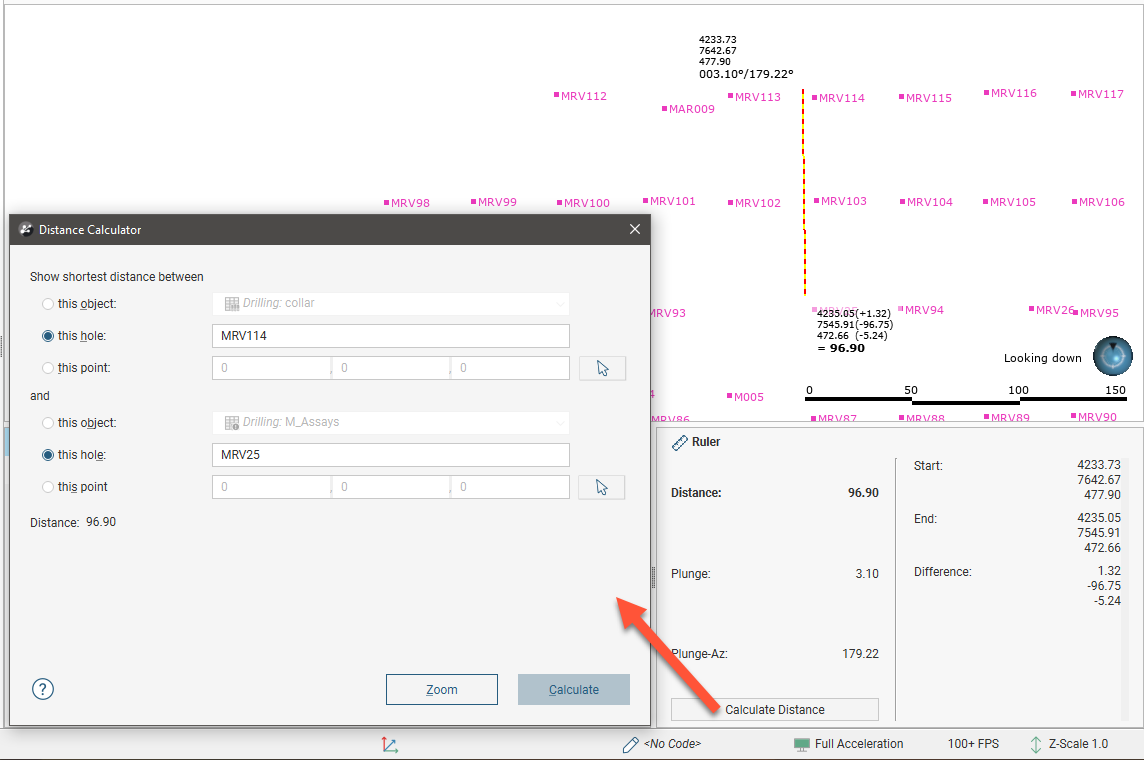Close the Distance Calculator dialog
This screenshot has width=1144, height=760.
tap(634, 230)
